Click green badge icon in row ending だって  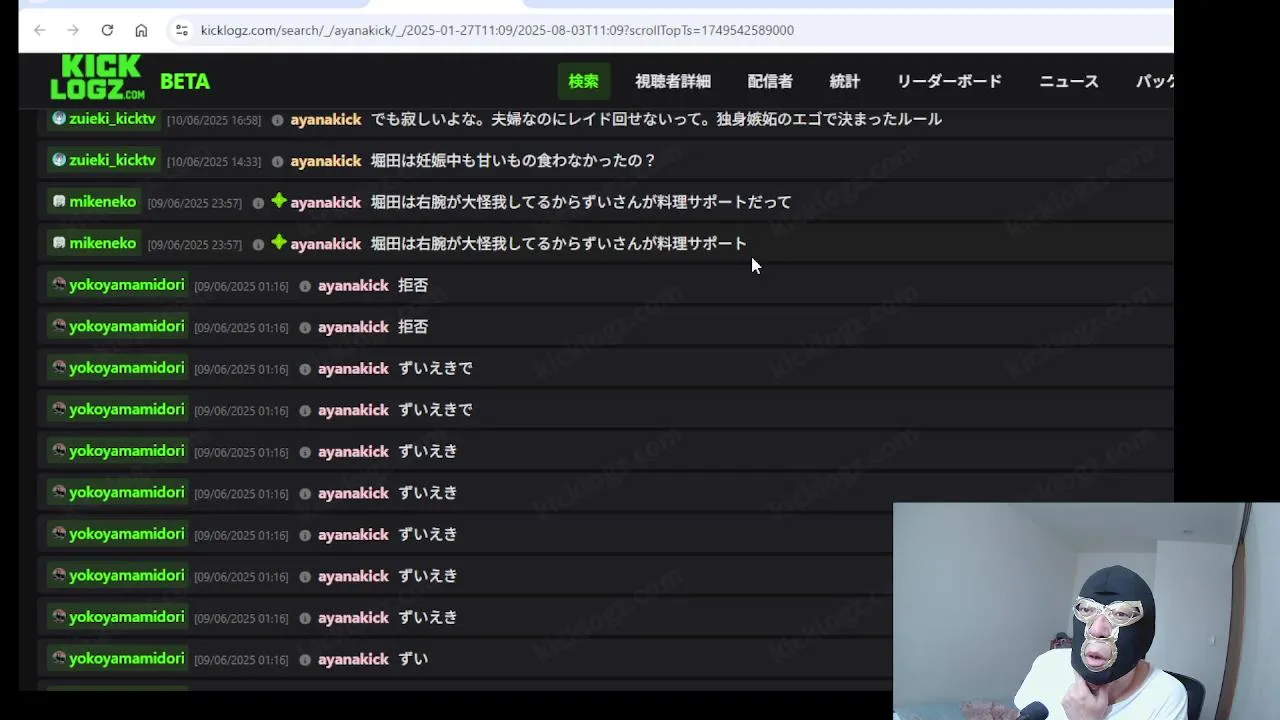click(279, 201)
